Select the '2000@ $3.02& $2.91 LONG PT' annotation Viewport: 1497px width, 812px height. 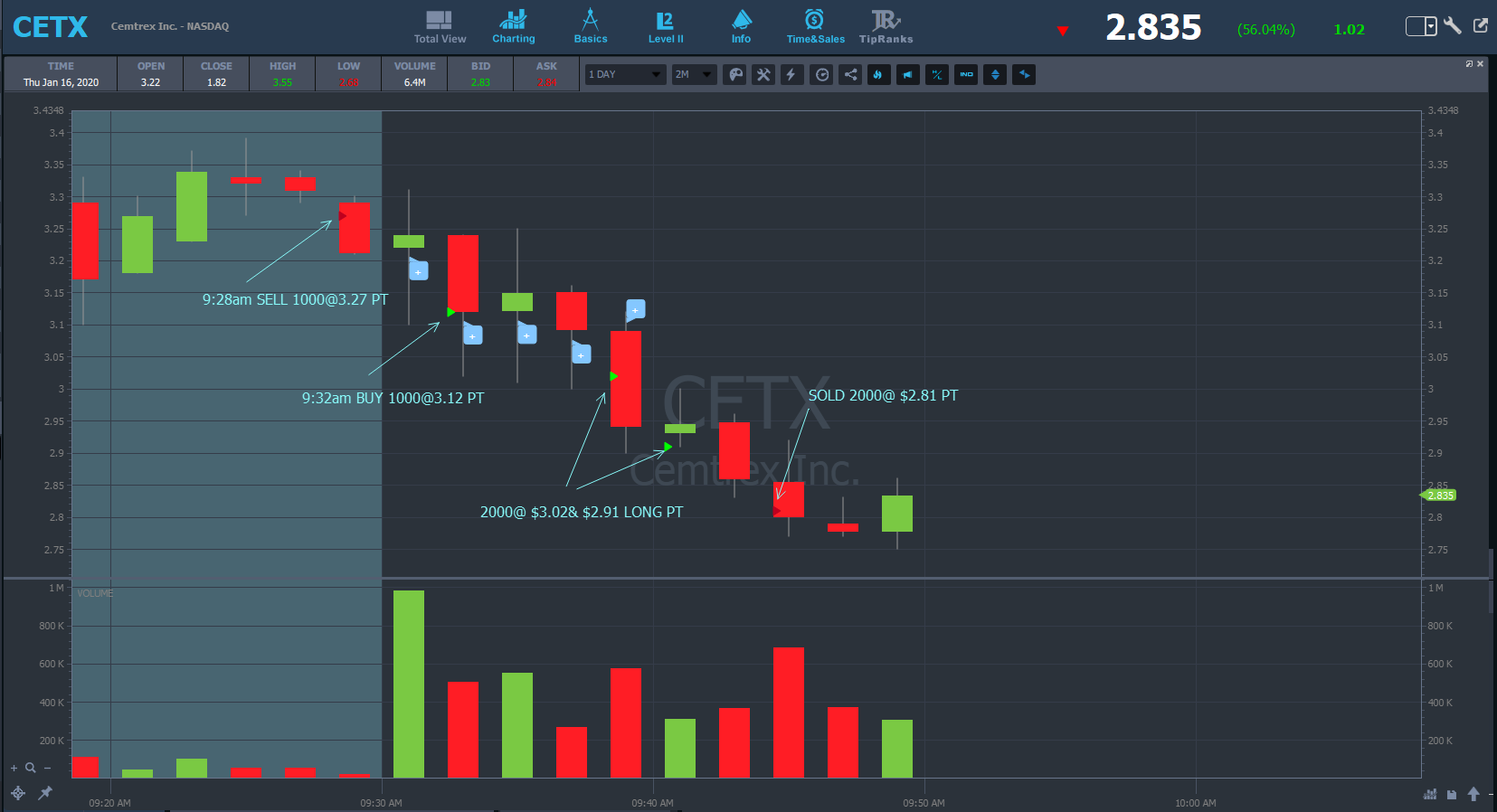[582, 512]
